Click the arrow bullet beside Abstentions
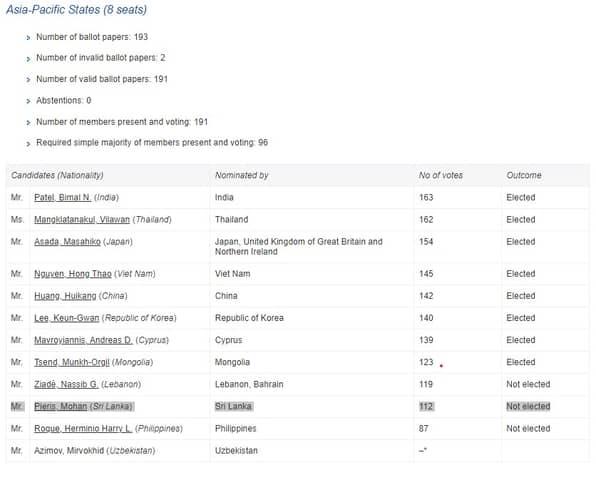 click(x=28, y=101)
